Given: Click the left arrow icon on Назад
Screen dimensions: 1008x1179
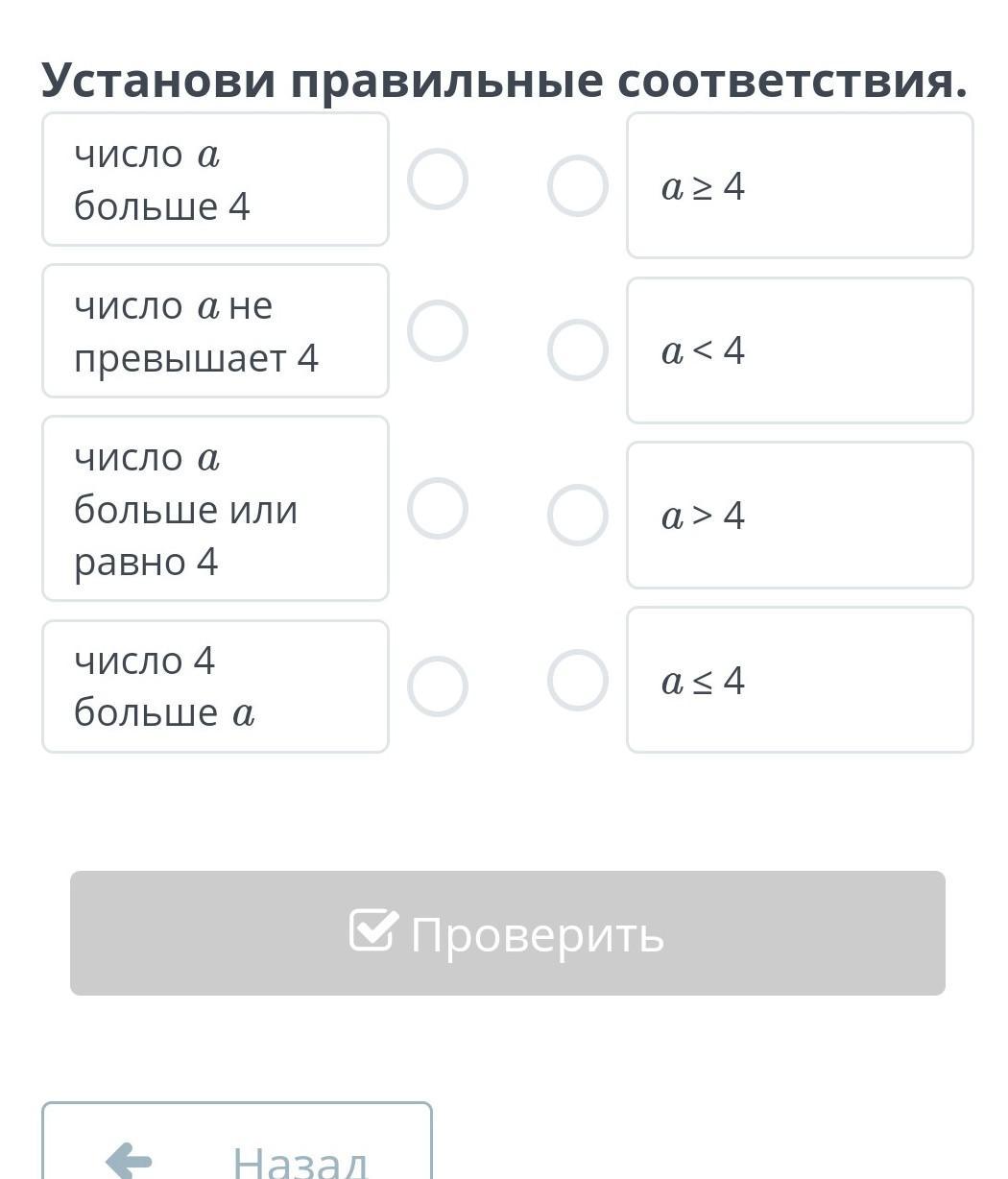Looking at the screenshot, I should [130, 1160].
